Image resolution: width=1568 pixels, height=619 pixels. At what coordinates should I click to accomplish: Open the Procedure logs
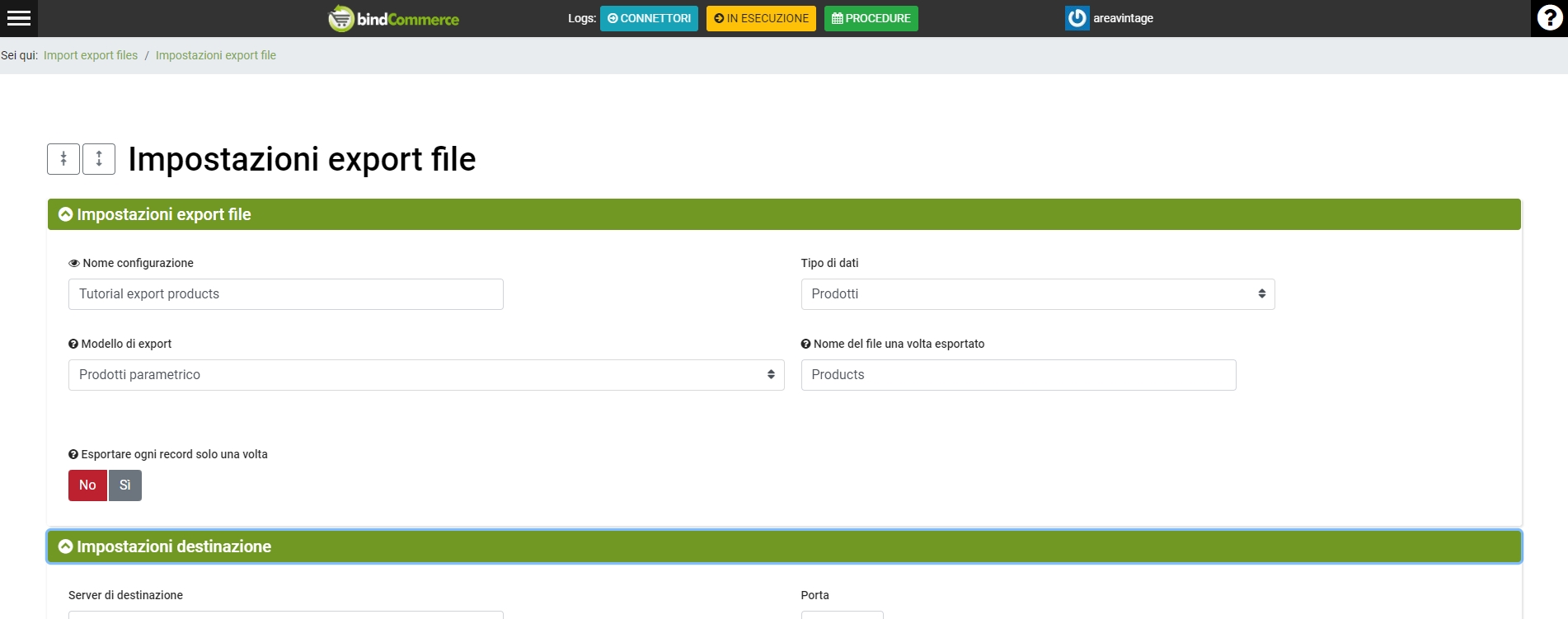tap(871, 18)
